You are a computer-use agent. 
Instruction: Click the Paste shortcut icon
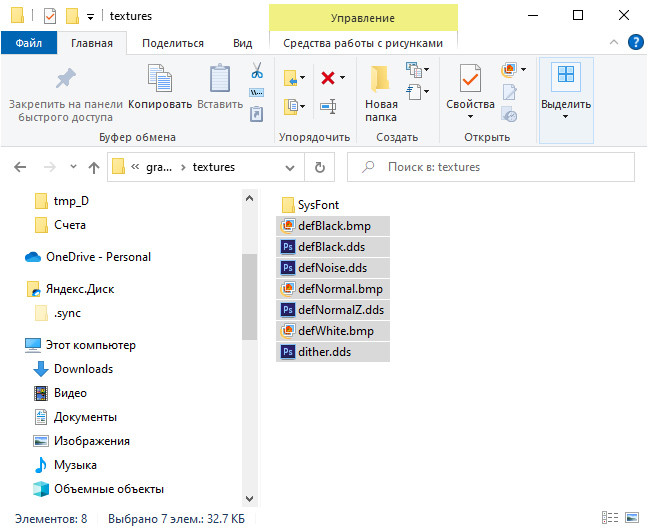click(x=257, y=114)
